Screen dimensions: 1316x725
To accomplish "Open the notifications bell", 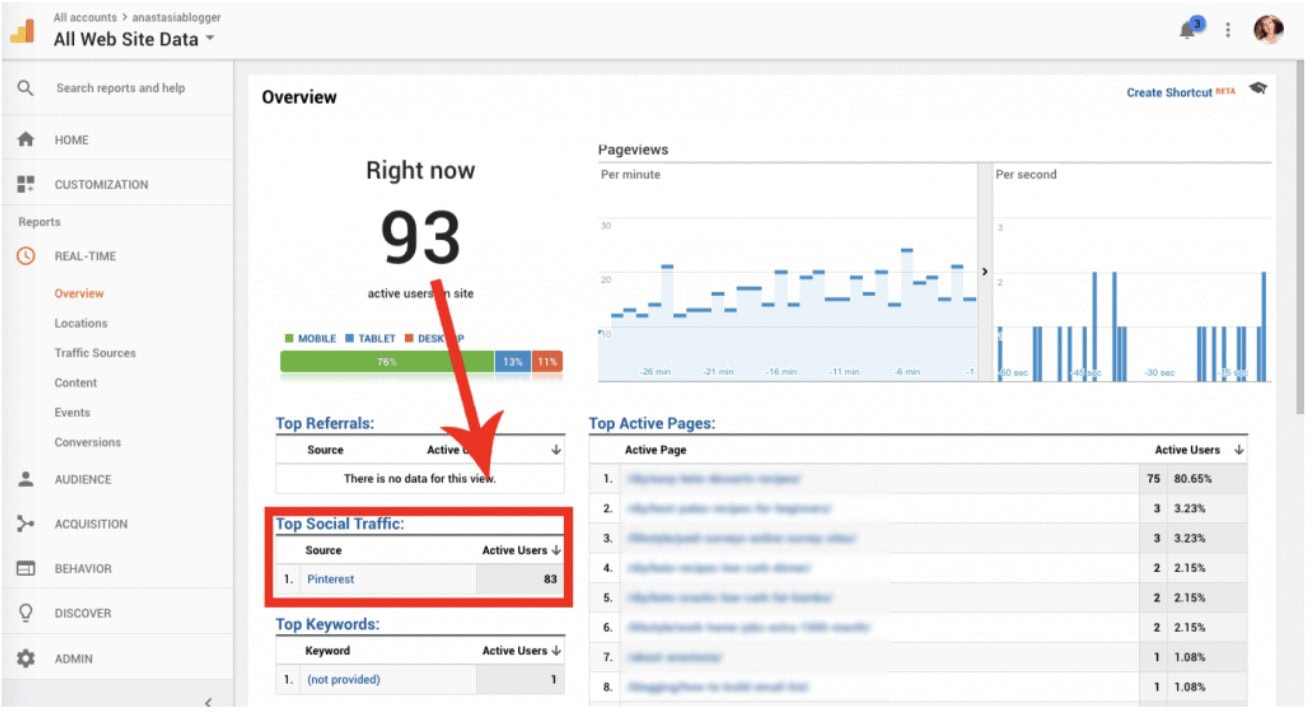I will [1188, 29].
